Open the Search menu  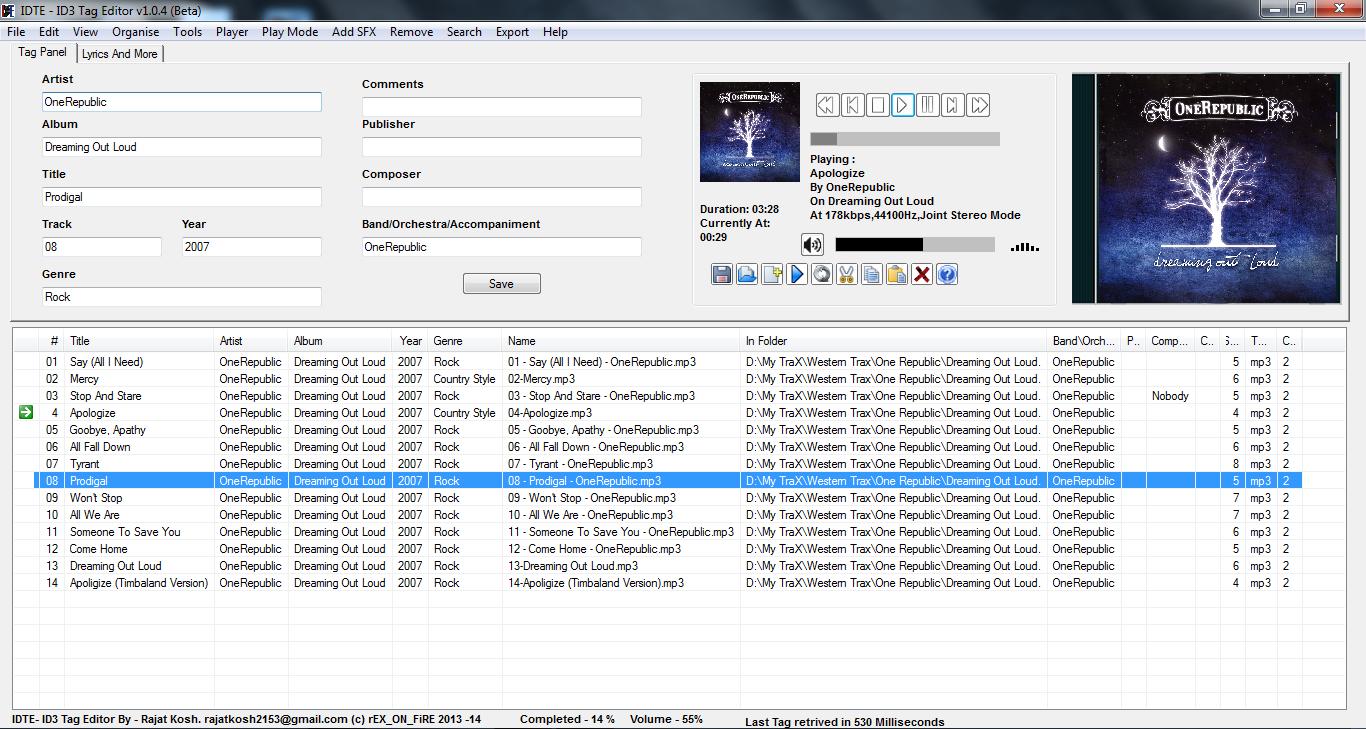[x=464, y=31]
